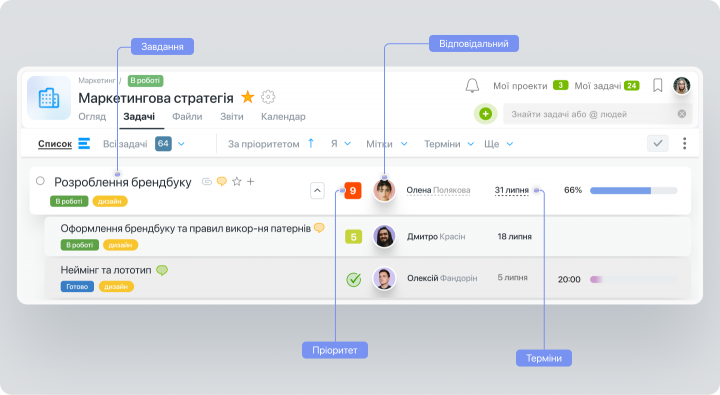Click the project building icon
Screen dimensions: 720x395
tap(49, 98)
